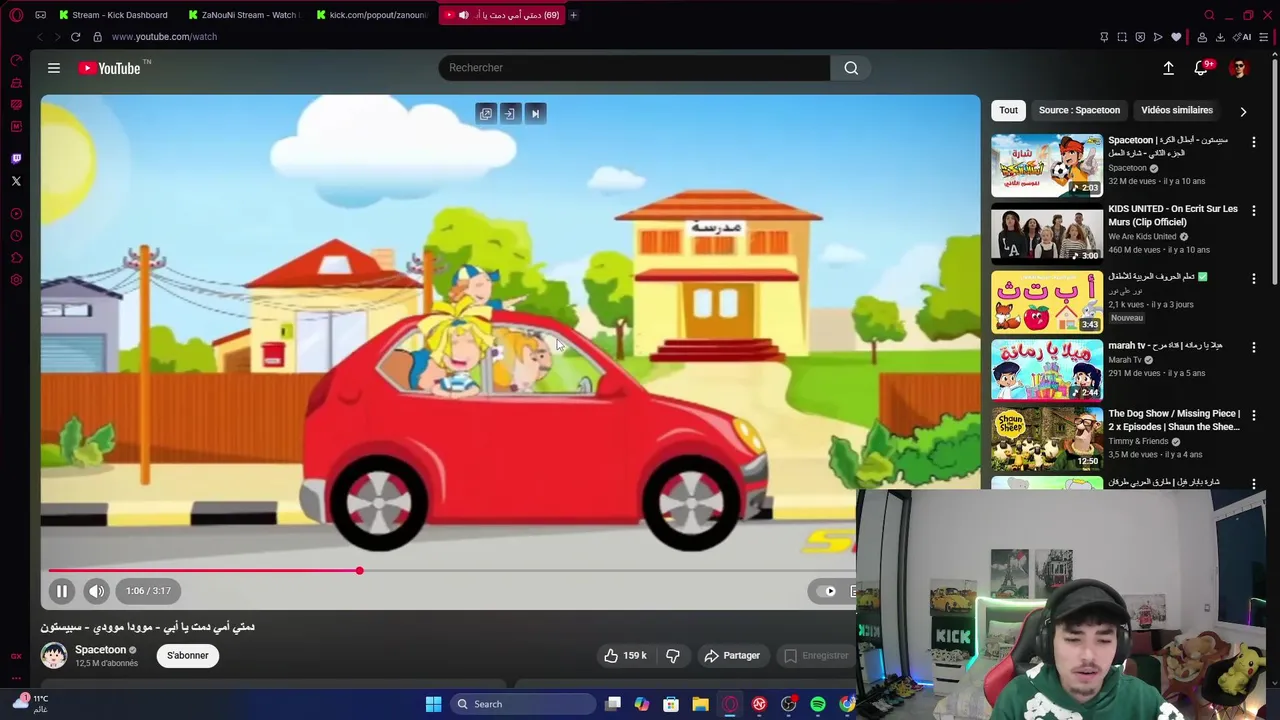The width and height of the screenshot is (1280, 720).
Task: Like the video (159 k)
Action: (x=625, y=656)
